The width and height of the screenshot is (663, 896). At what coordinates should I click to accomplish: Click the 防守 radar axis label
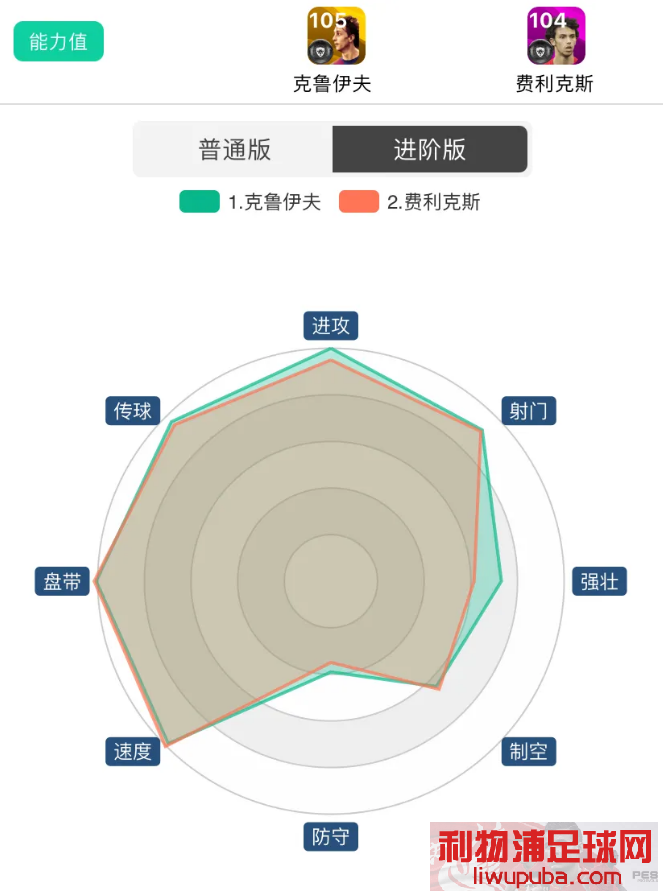(331, 837)
